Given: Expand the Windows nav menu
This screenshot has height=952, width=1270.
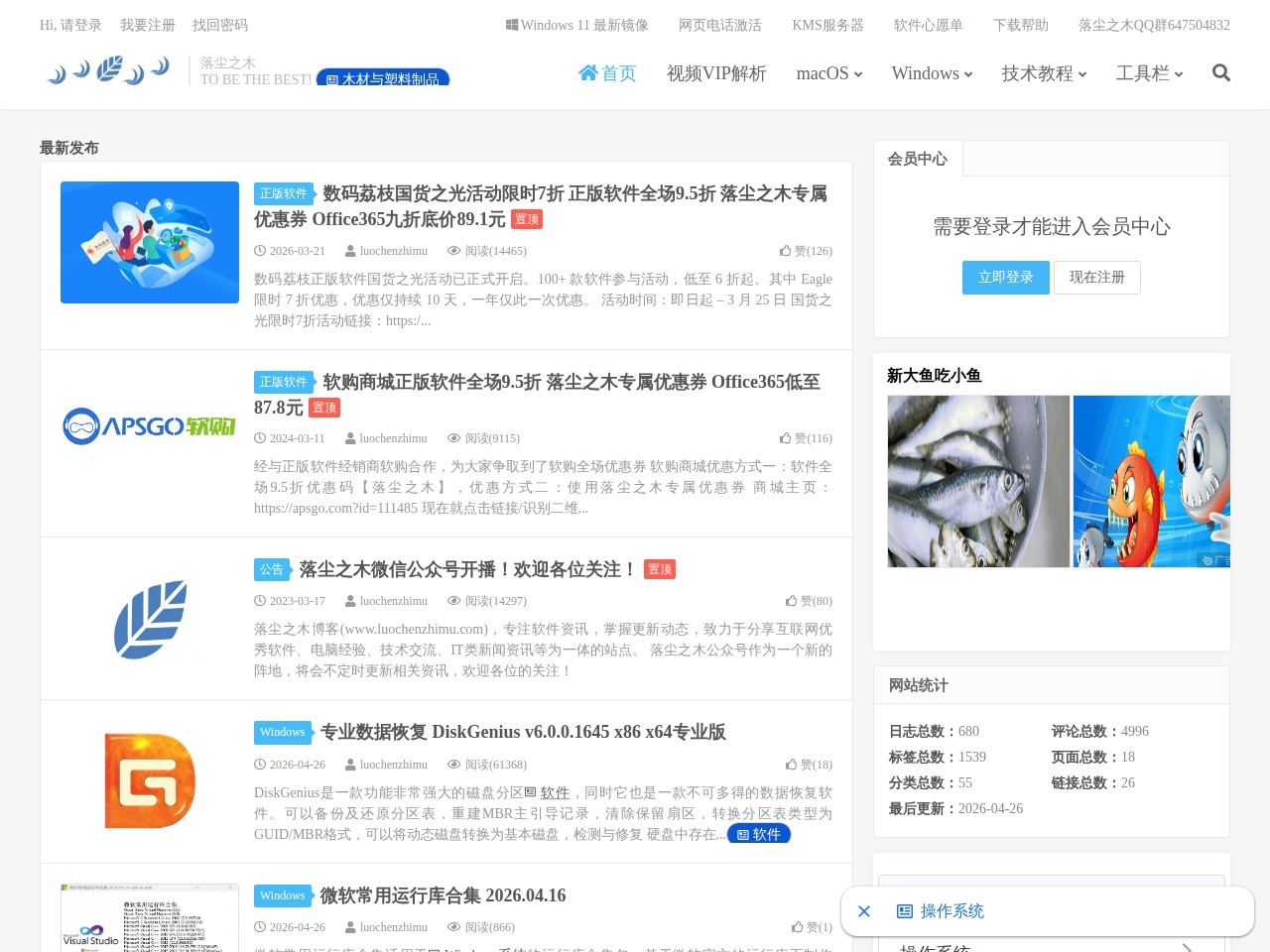Looking at the screenshot, I should click(x=933, y=73).
